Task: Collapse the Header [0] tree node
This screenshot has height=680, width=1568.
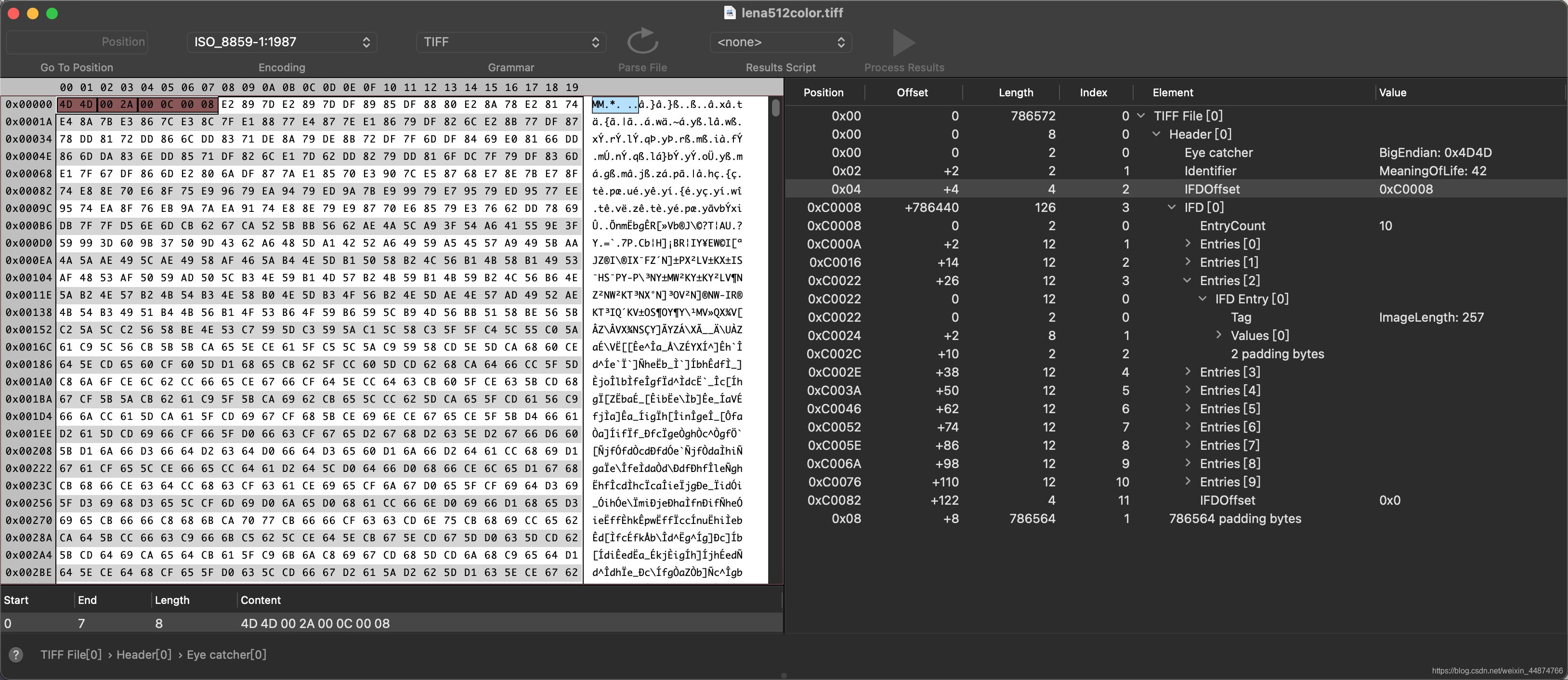Action: pyautogui.click(x=1156, y=134)
